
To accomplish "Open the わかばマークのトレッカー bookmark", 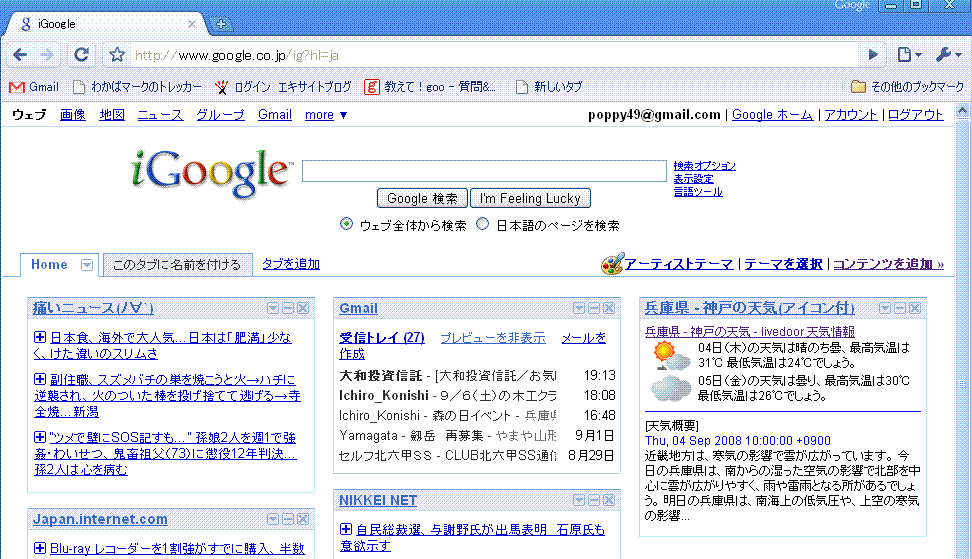I will 137,87.
